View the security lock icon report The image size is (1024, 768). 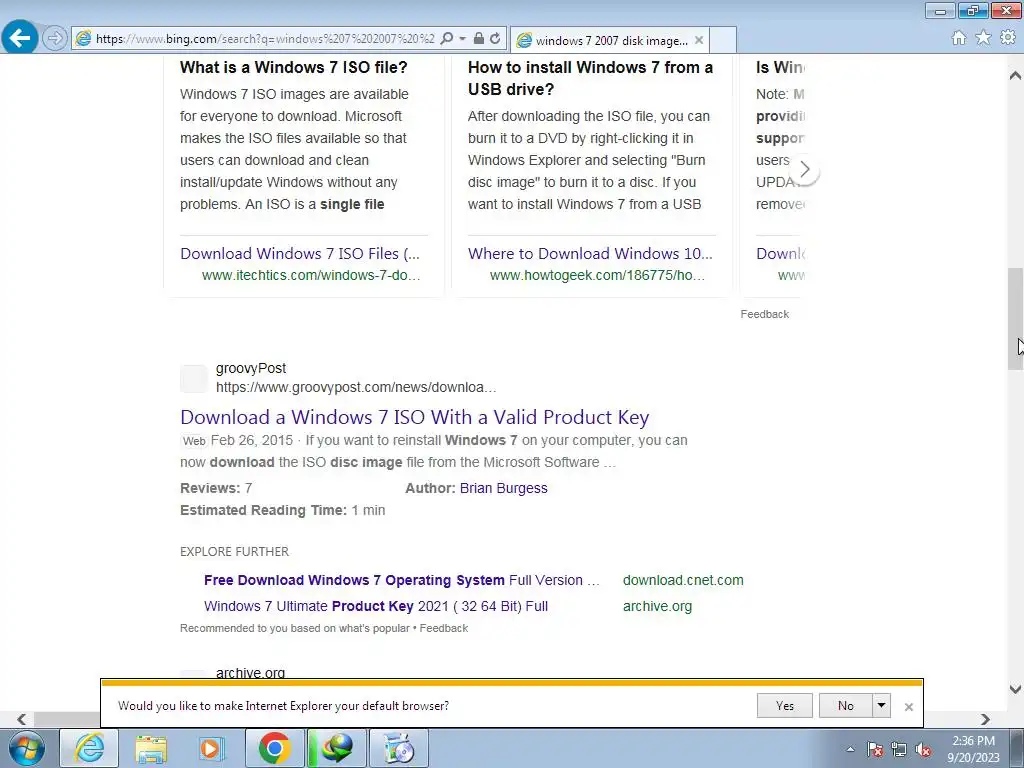pyautogui.click(x=479, y=39)
